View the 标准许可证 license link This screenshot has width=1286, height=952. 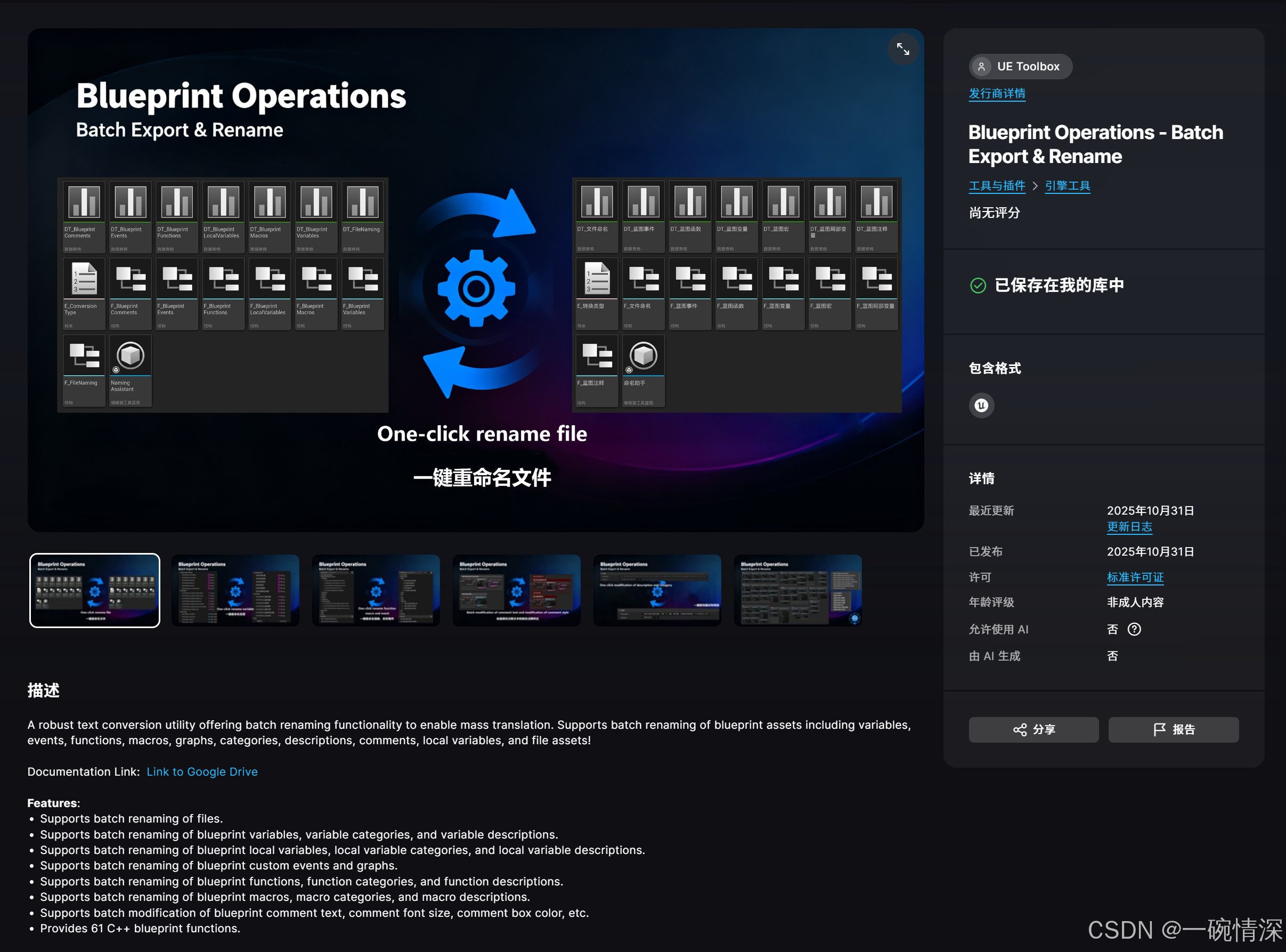[1135, 577]
